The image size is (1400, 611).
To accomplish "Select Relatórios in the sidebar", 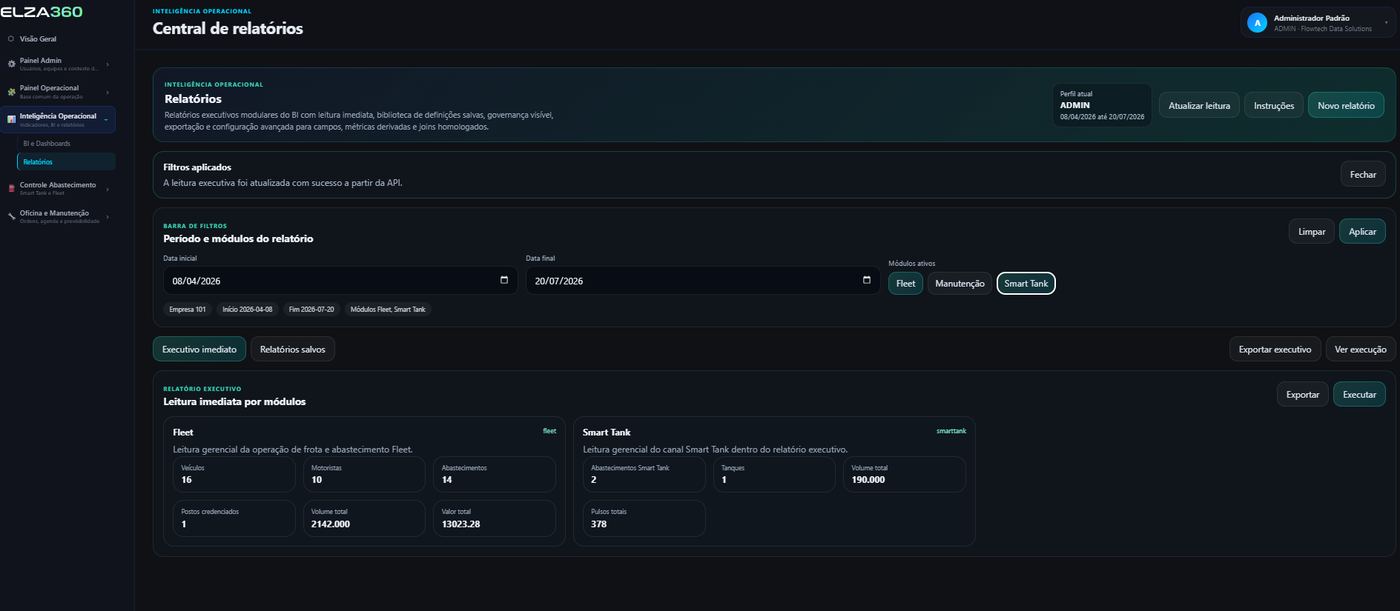I will (66, 161).
